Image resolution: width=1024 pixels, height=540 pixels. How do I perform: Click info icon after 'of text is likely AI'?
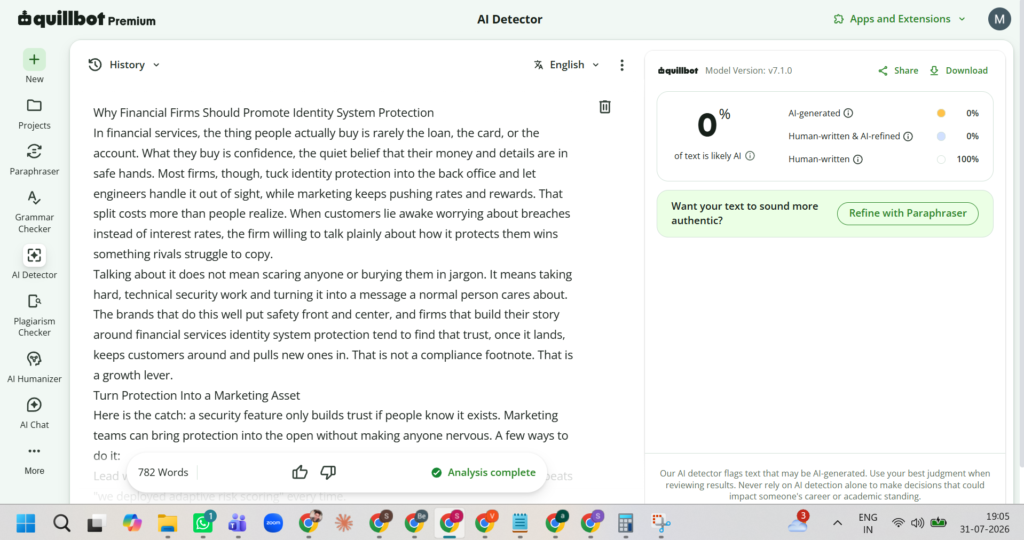click(750, 155)
